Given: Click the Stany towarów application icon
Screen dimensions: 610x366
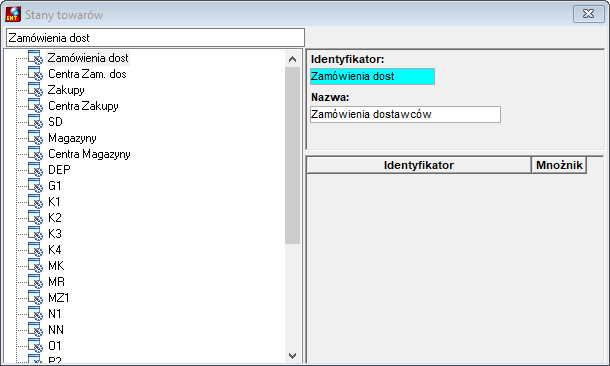Looking at the screenshot, I should click(x=13, y=14).
